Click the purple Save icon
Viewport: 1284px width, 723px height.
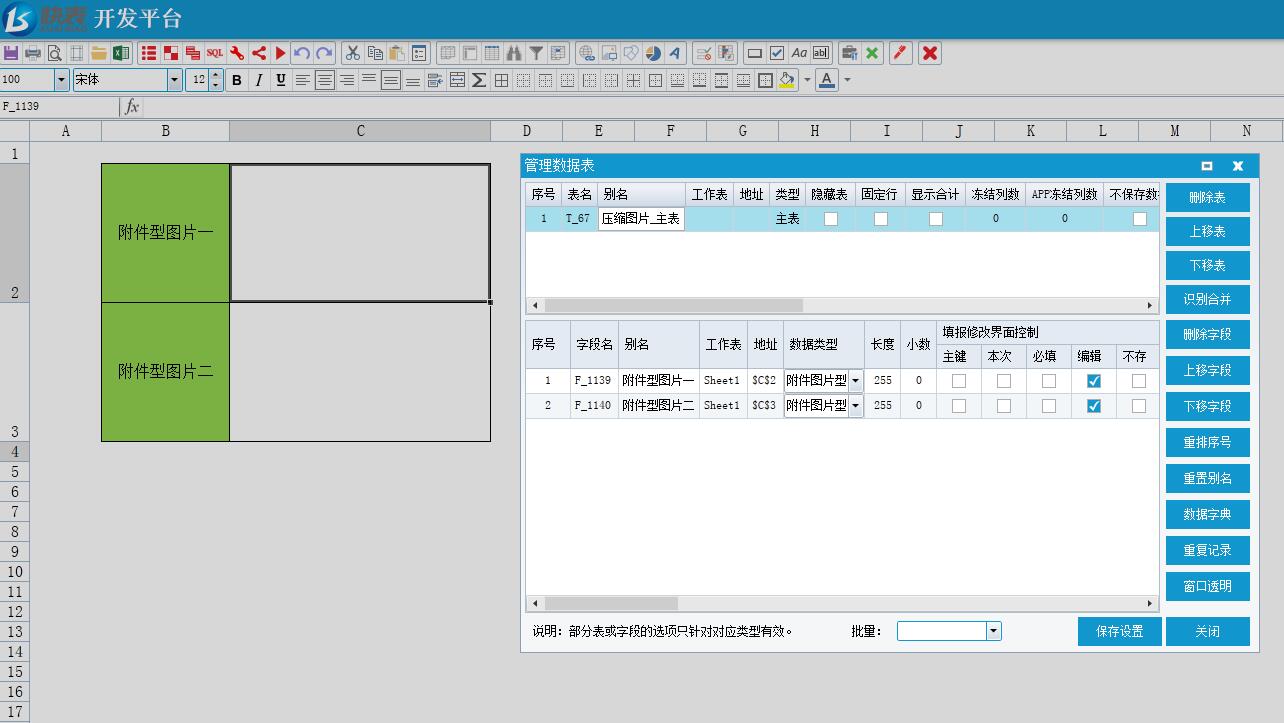coord(11,53)
